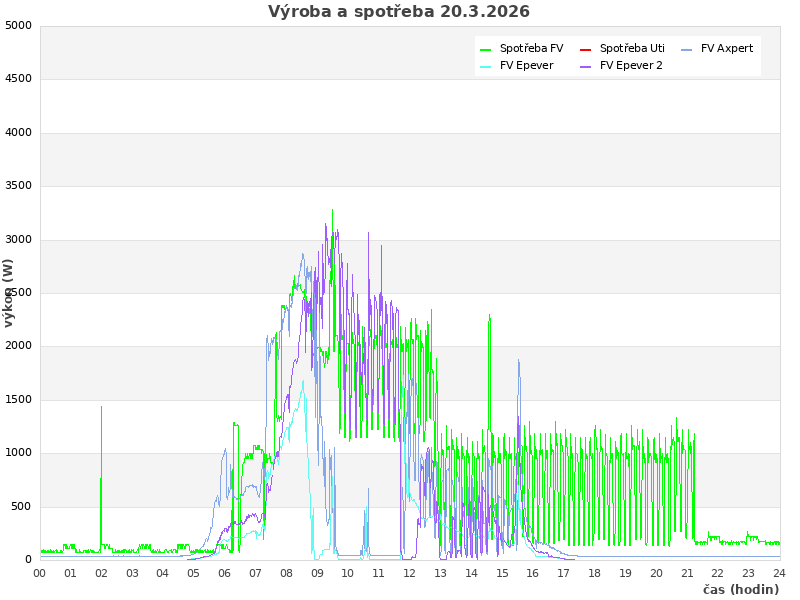The height and width of the screenshot is (600, 800).
Task: Click the purple FV Epever 2 legend swatch
Action: click(586, 66)
